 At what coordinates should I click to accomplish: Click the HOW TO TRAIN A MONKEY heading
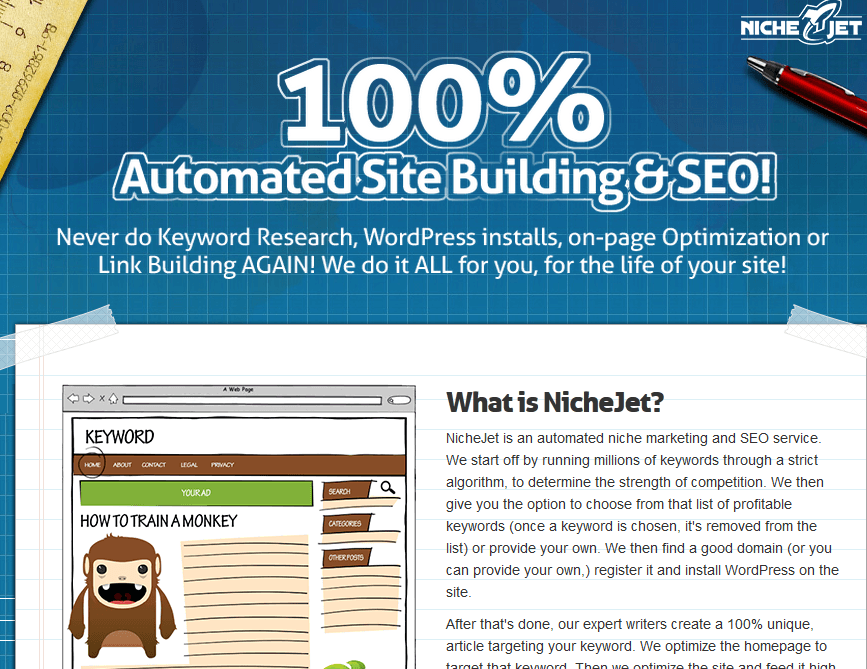click(159, 521)
